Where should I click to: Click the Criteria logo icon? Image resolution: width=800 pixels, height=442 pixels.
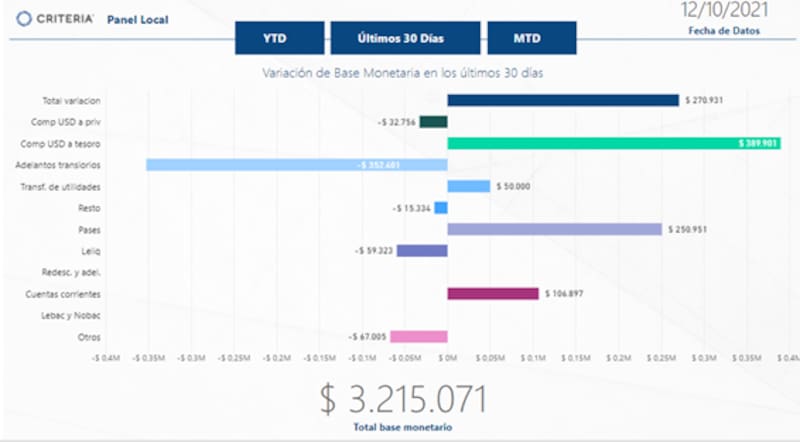tap(23, 19)
